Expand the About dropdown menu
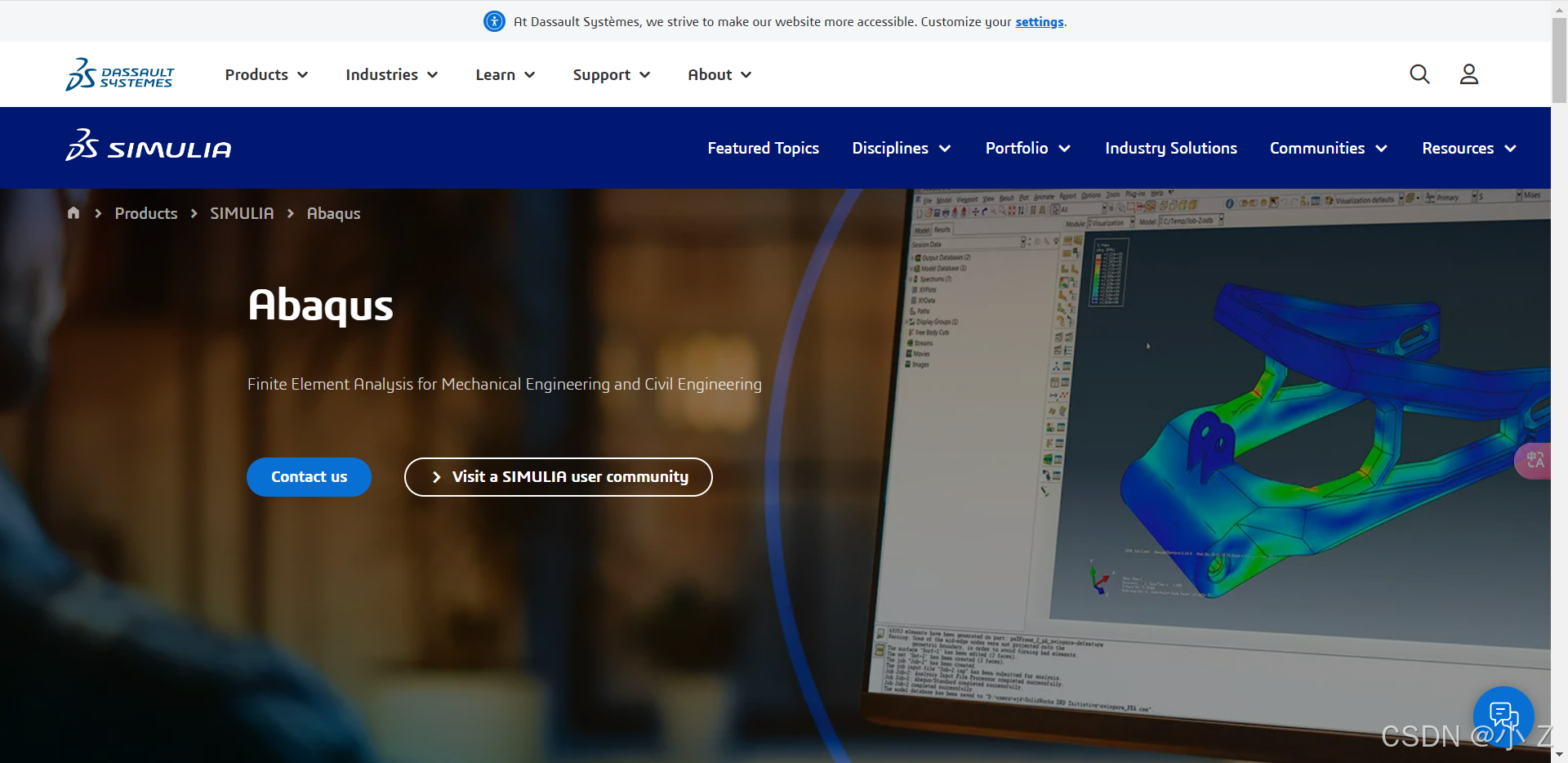 click(719, 74)
